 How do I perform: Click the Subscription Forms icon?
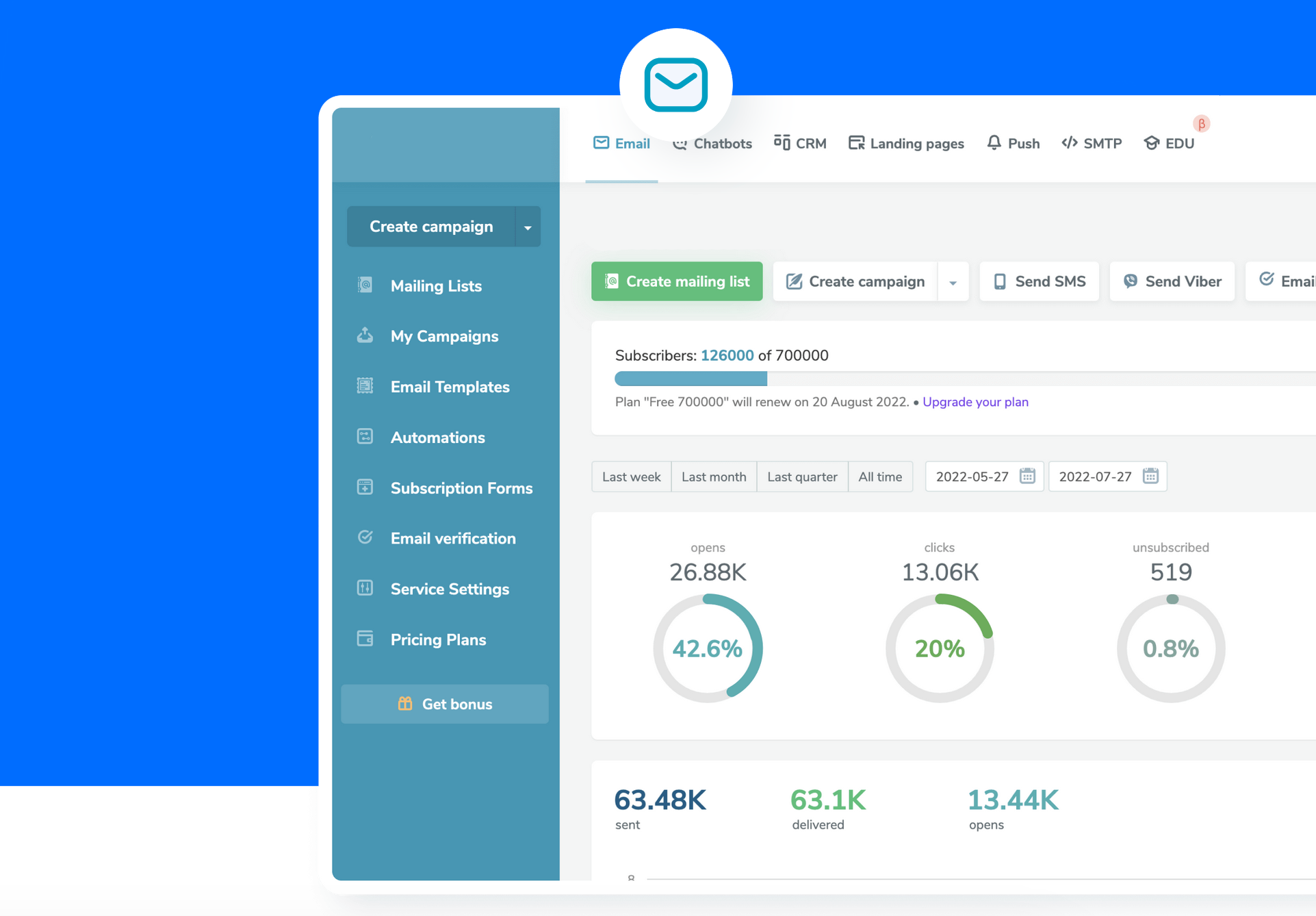[365, 487]
